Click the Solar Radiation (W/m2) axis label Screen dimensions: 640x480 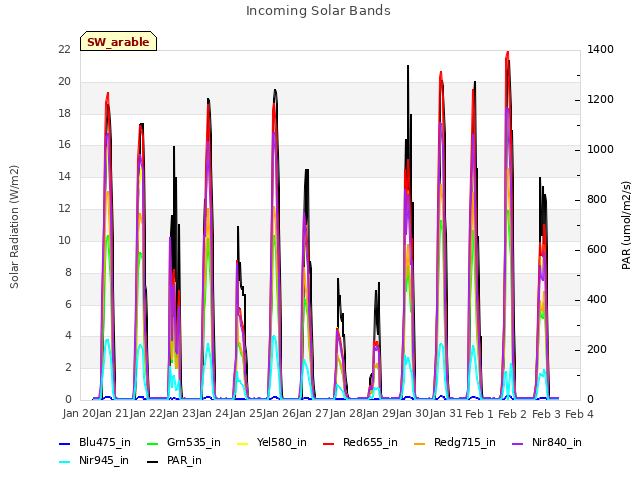pos(14,227)
